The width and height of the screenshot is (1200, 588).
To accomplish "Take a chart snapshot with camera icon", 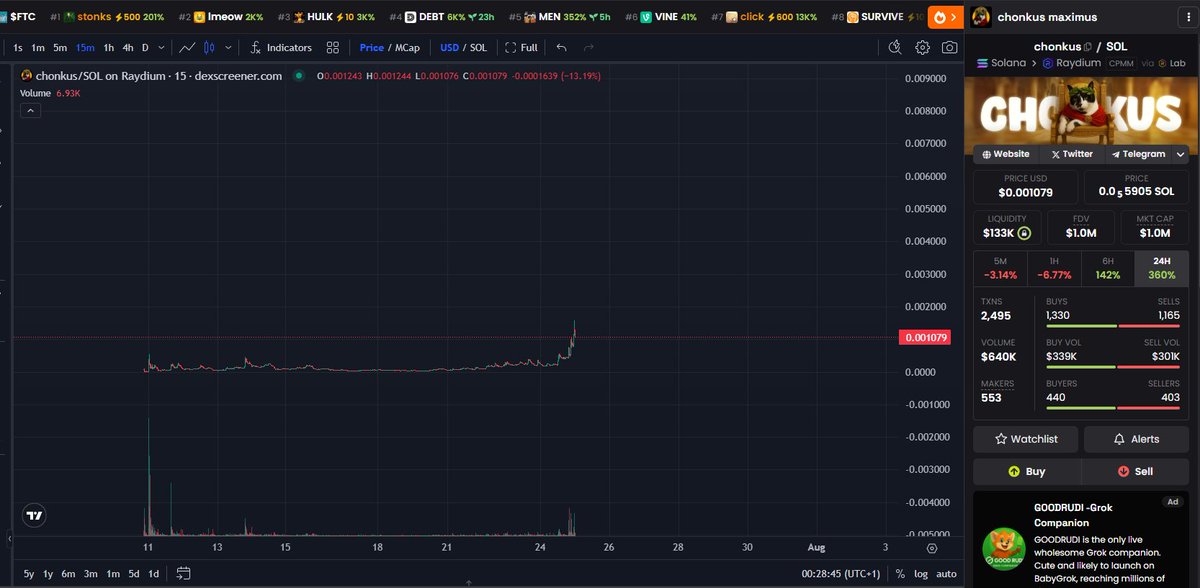I will 949,47.
